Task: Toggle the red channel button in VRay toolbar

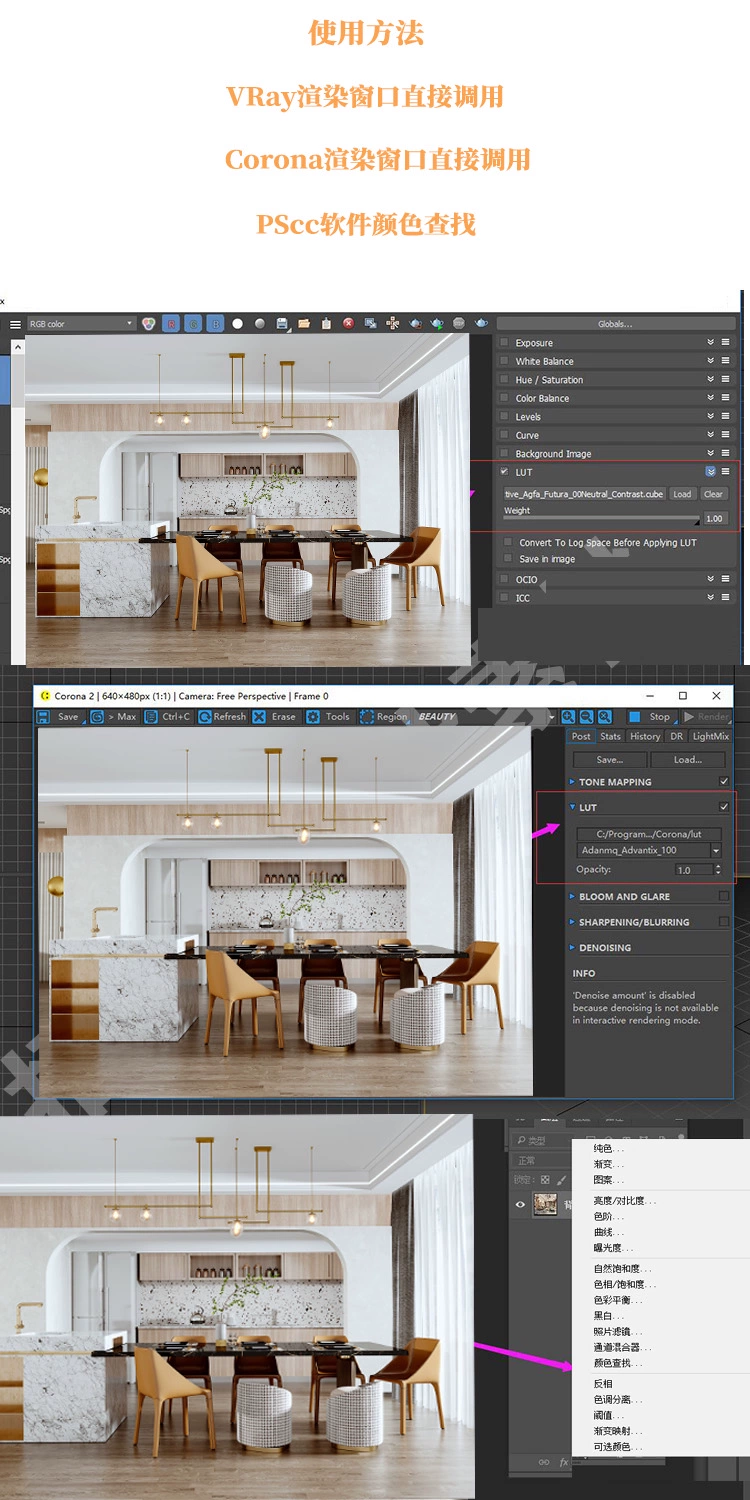Action: click(171, 324)
